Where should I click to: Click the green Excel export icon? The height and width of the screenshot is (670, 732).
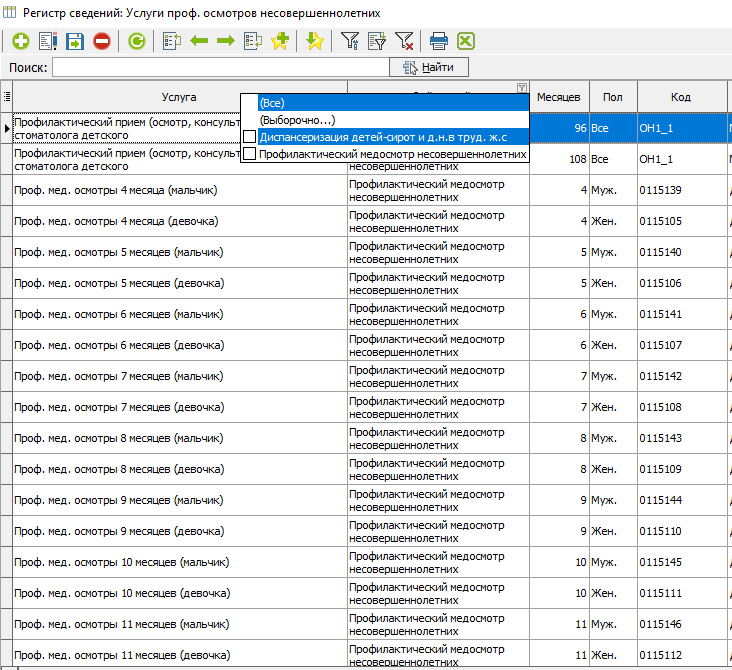click(x=465, y=41)
